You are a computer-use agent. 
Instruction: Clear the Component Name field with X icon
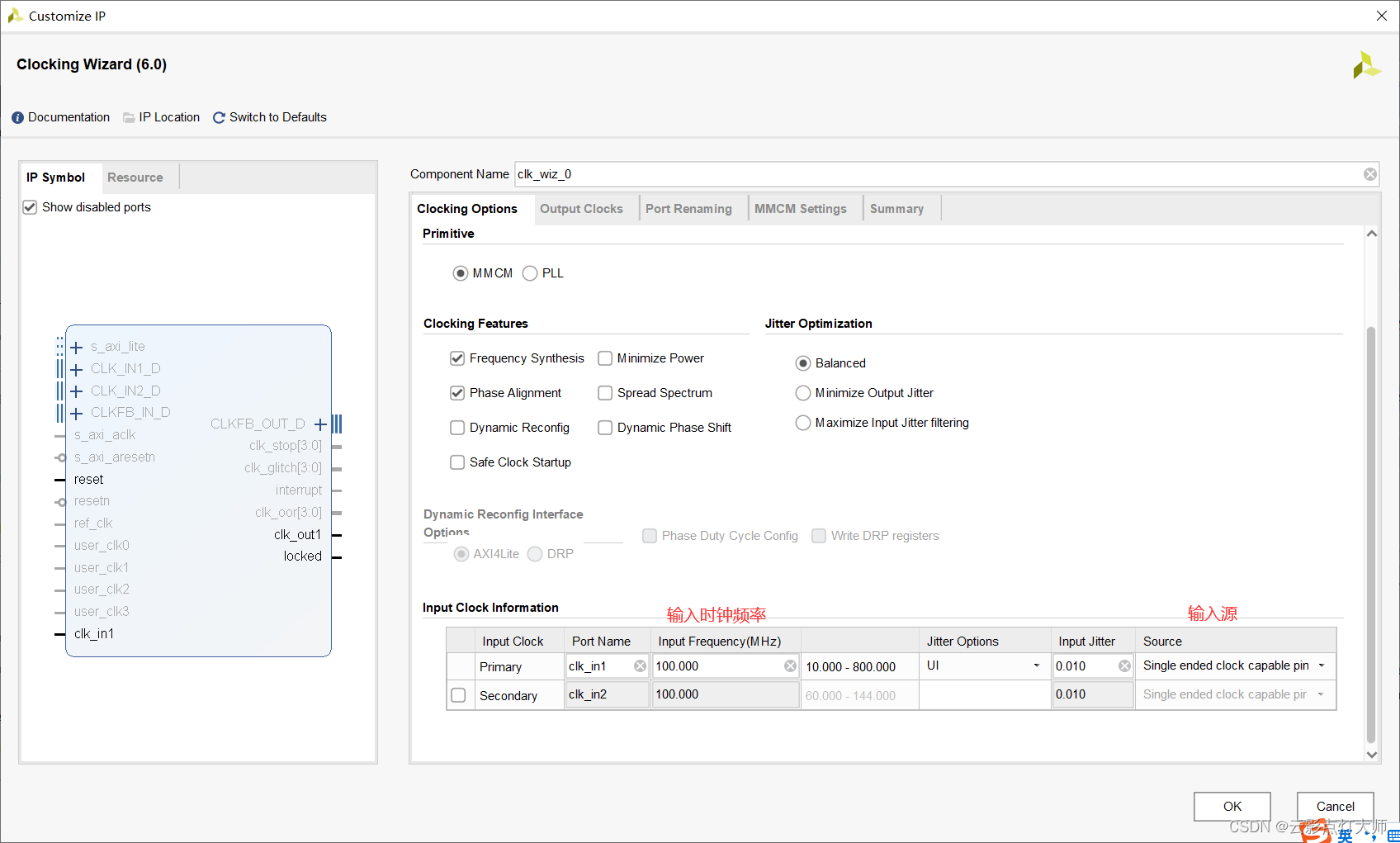pos(1370,174)
